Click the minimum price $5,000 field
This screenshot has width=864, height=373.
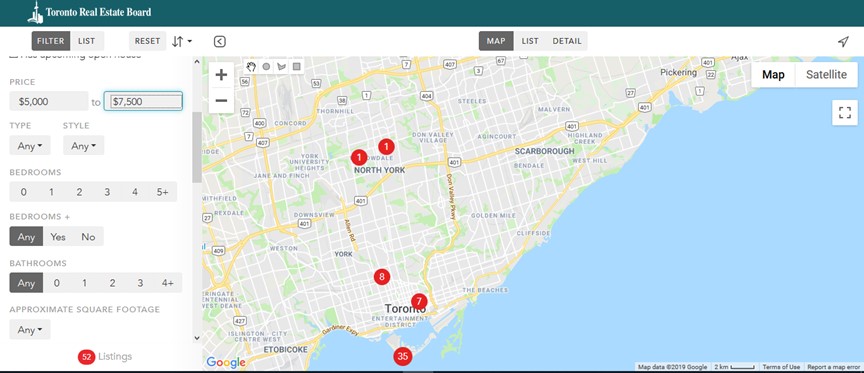(48, 101)
